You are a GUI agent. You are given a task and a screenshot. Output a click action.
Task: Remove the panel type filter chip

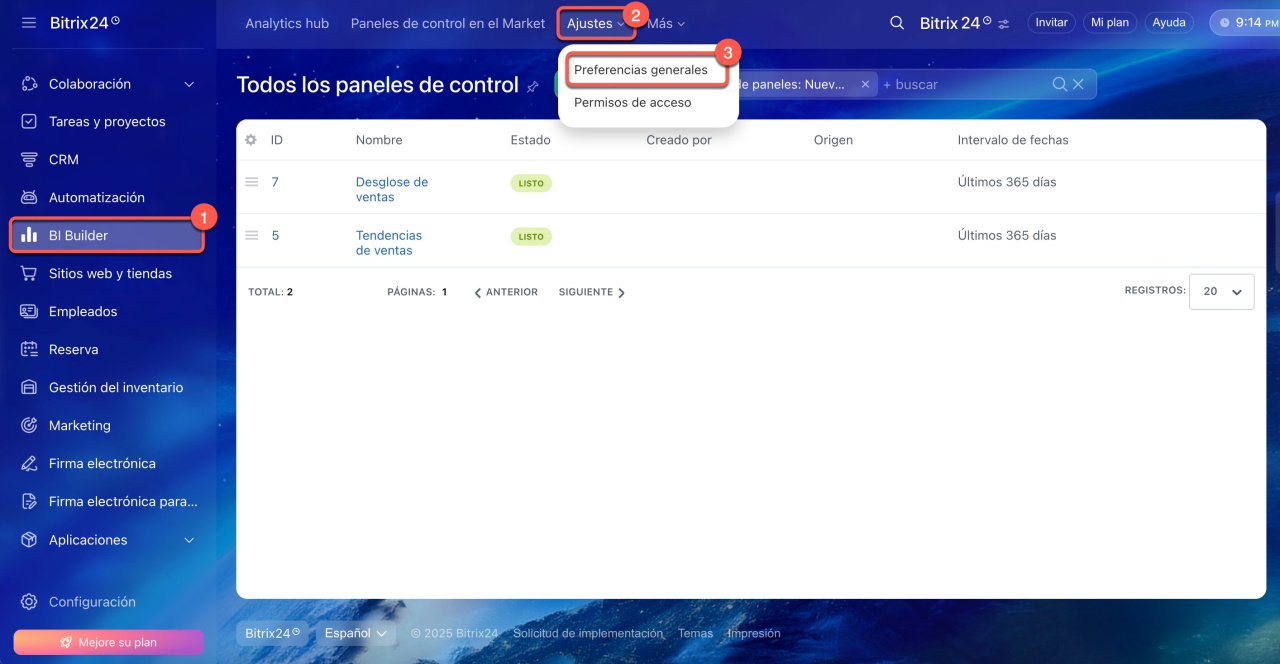[x=865, y=85]
